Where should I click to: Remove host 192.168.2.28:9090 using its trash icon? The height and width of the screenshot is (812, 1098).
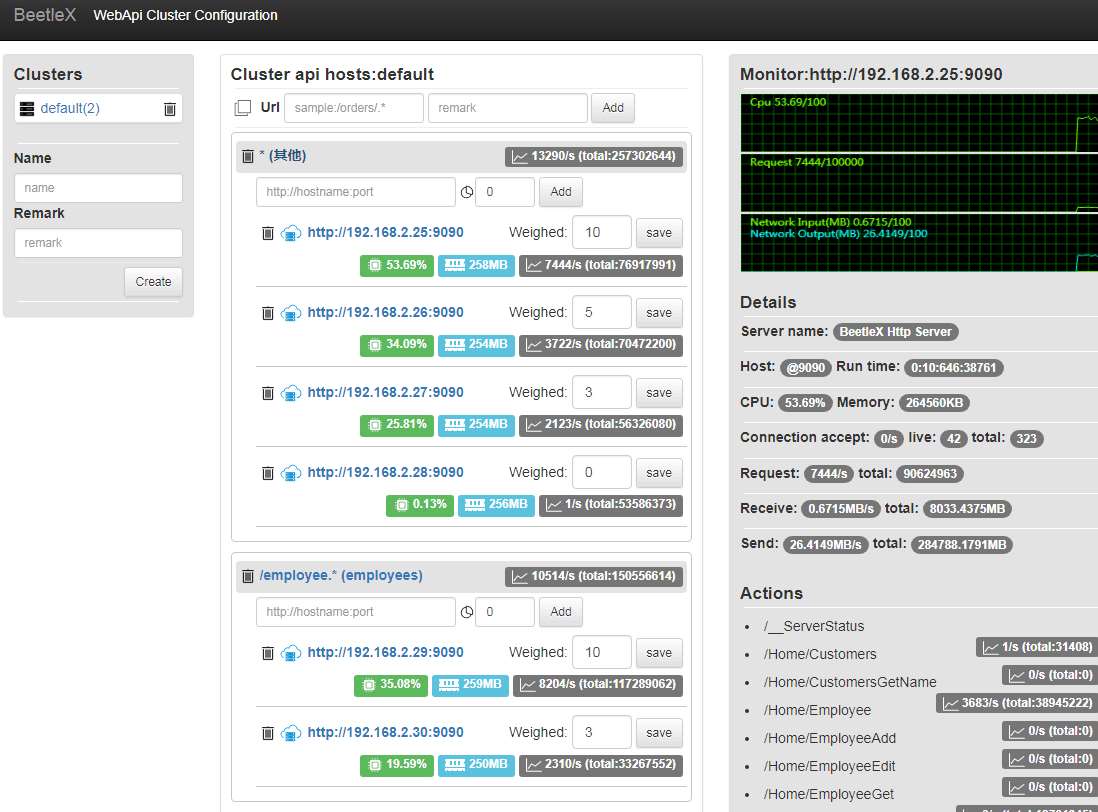(267, 473)
